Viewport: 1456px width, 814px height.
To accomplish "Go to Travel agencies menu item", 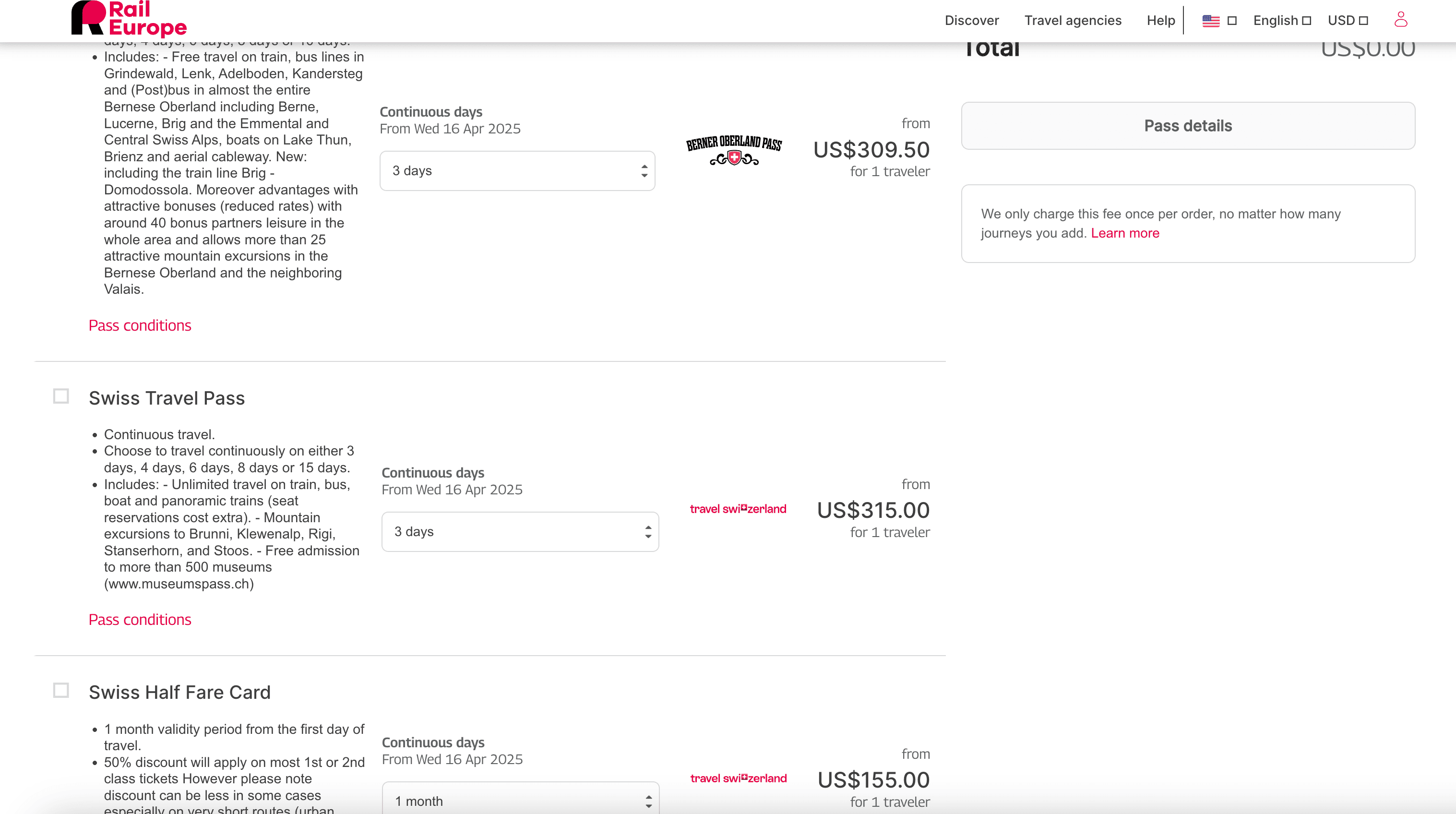I will coord(1073,21).
